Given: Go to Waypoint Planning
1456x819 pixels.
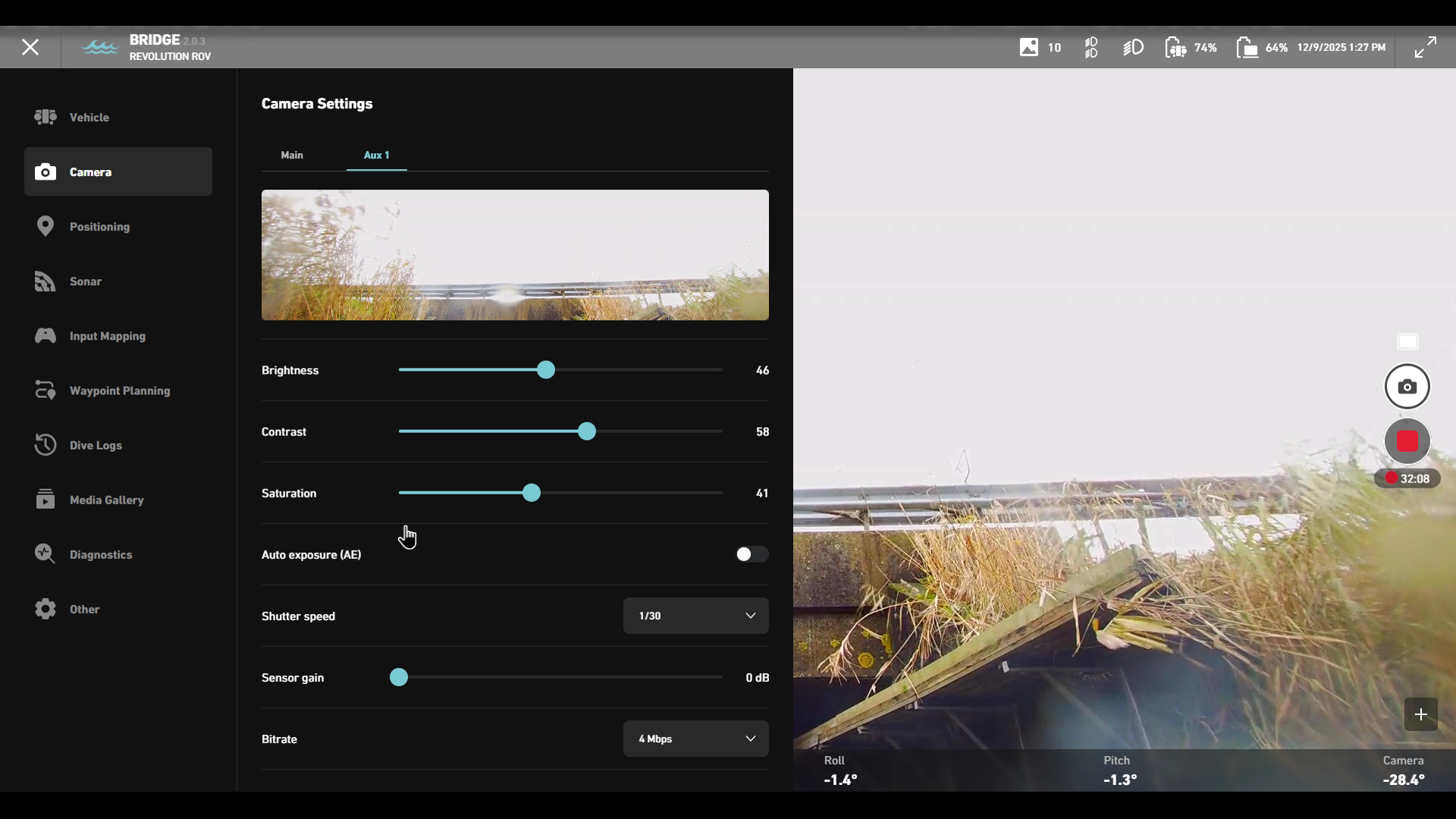Looking at the screenshot, I should point(119,391).
